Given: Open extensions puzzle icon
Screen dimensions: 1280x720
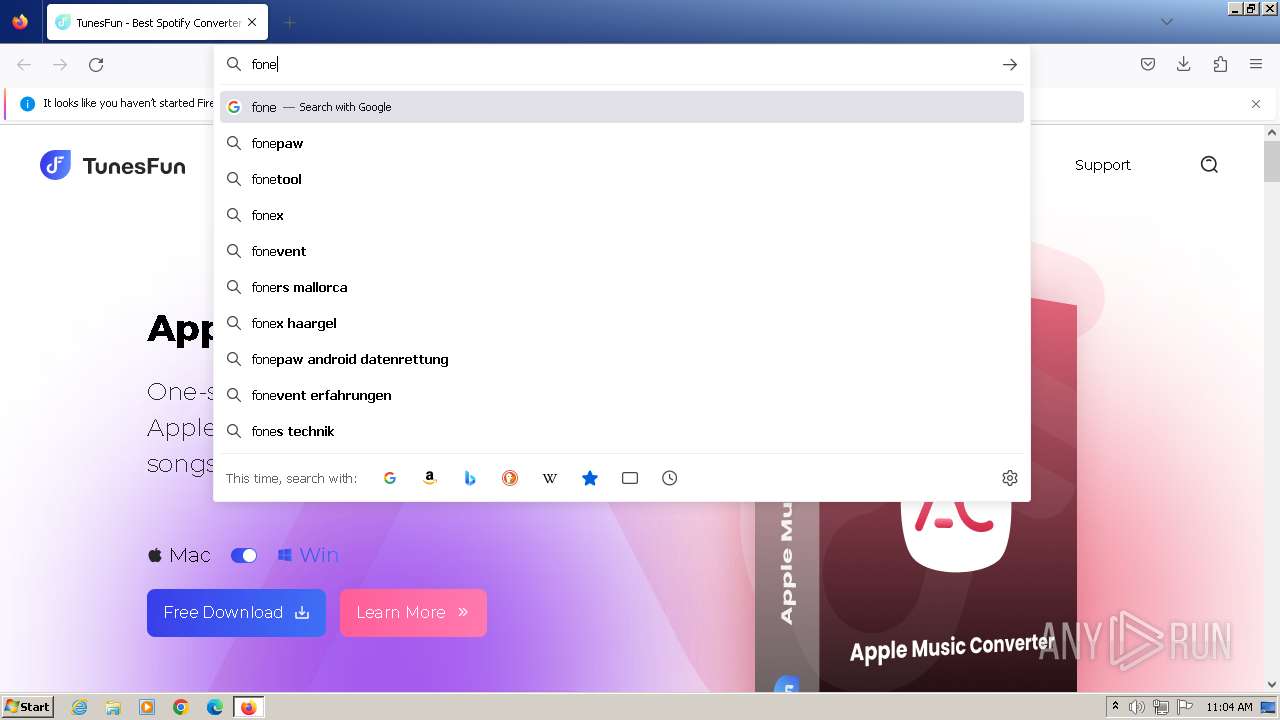Looking at the screenshot, I should point(1220,64).
